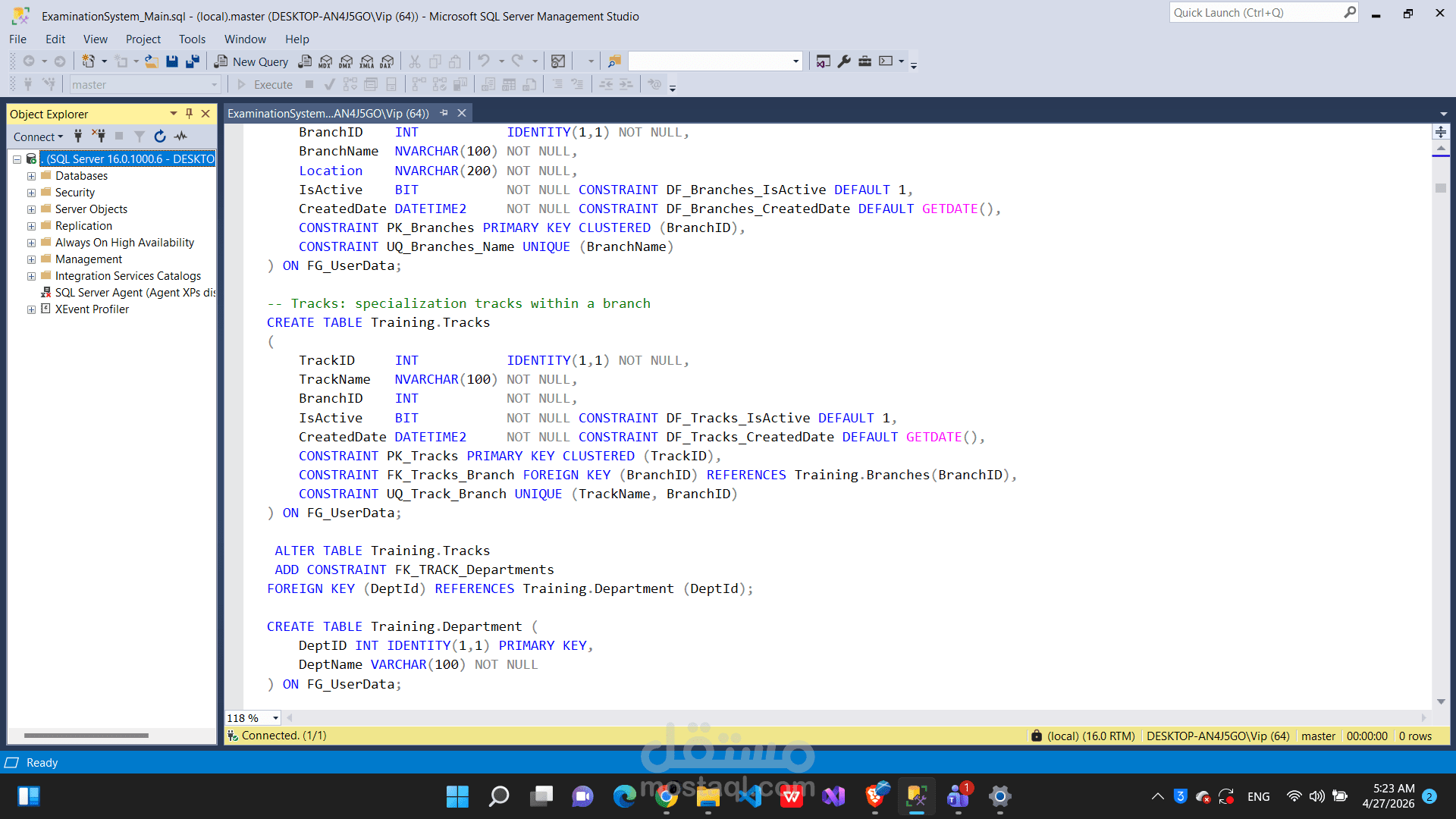Click the Save All icon

(x=193, y=61)
